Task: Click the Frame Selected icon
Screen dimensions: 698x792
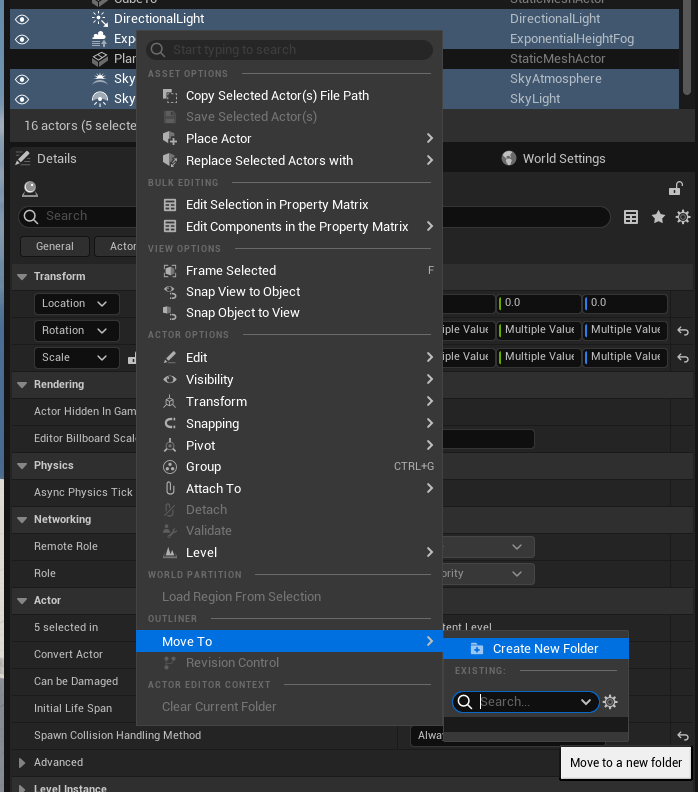Action: [170, 271]
